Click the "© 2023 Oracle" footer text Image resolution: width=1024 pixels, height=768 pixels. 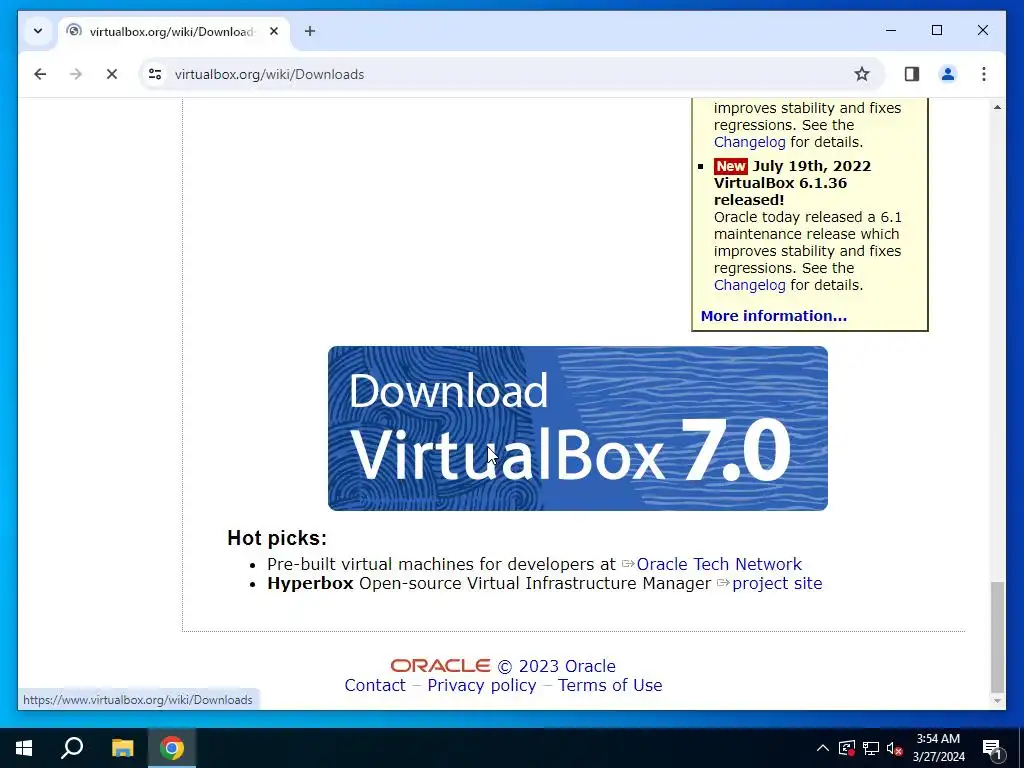pyautogui.click(x=556, y=666)
